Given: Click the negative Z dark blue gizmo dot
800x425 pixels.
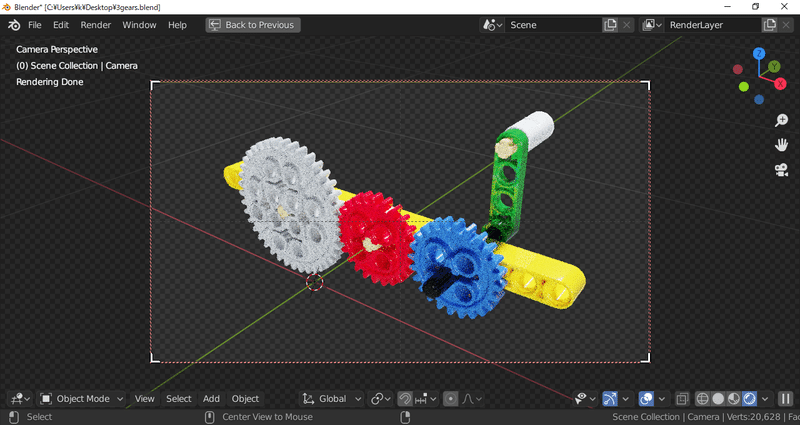Looking at the screenshot, I should 759,99.
